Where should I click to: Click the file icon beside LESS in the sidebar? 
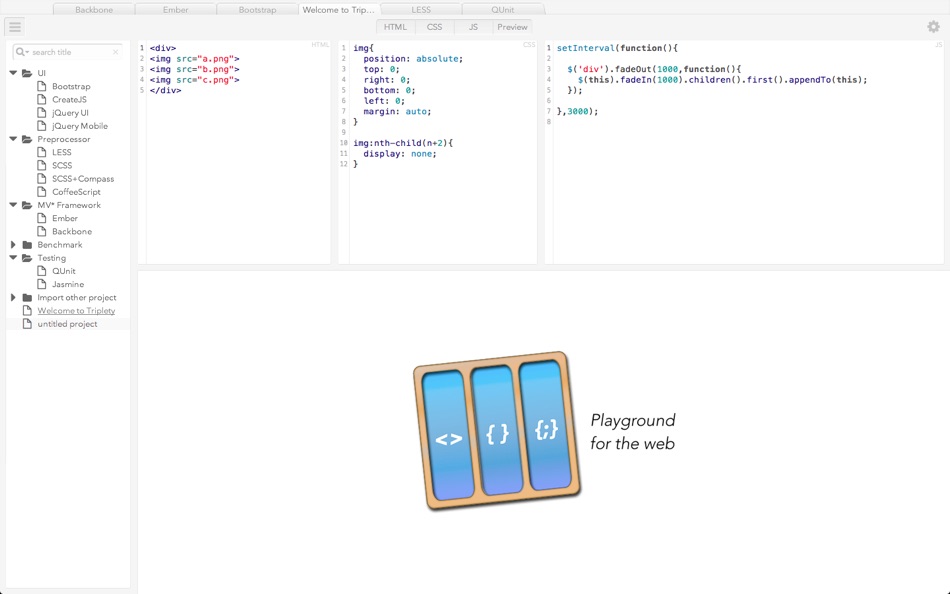coord(41,152)
